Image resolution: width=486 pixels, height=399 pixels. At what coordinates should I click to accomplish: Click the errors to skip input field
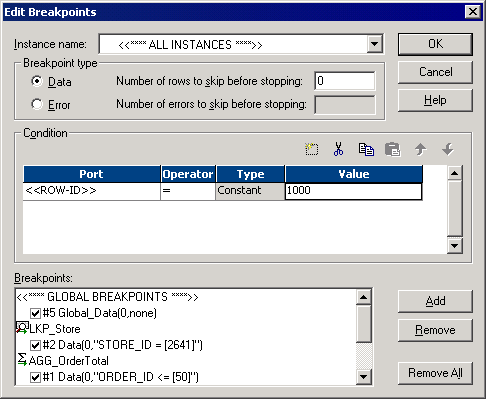345,105
